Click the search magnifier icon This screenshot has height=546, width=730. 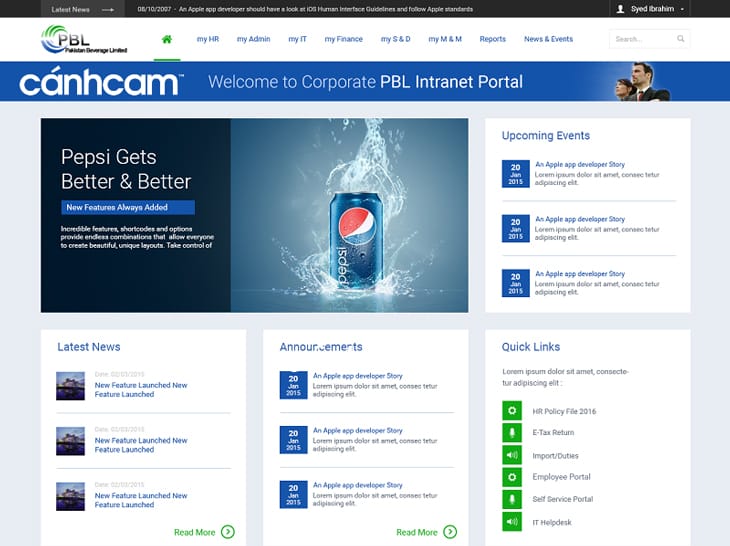(x=681, y=39)
